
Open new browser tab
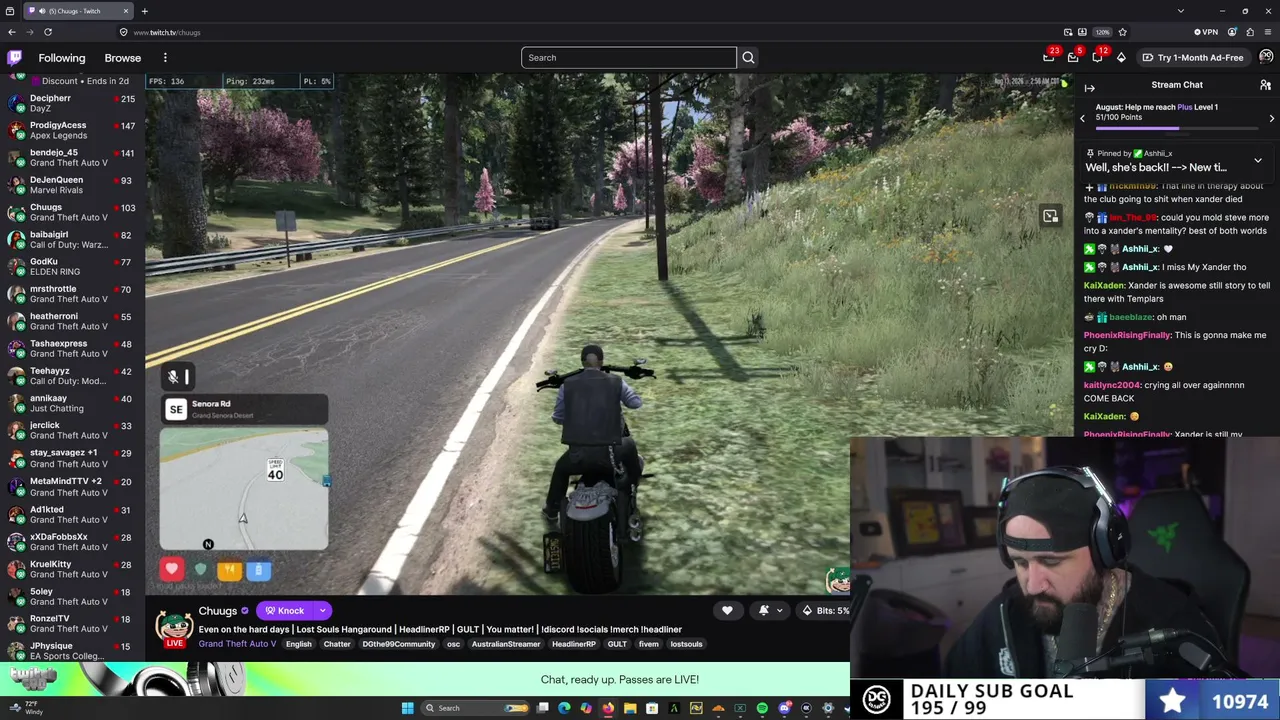[x=144, y=11]
